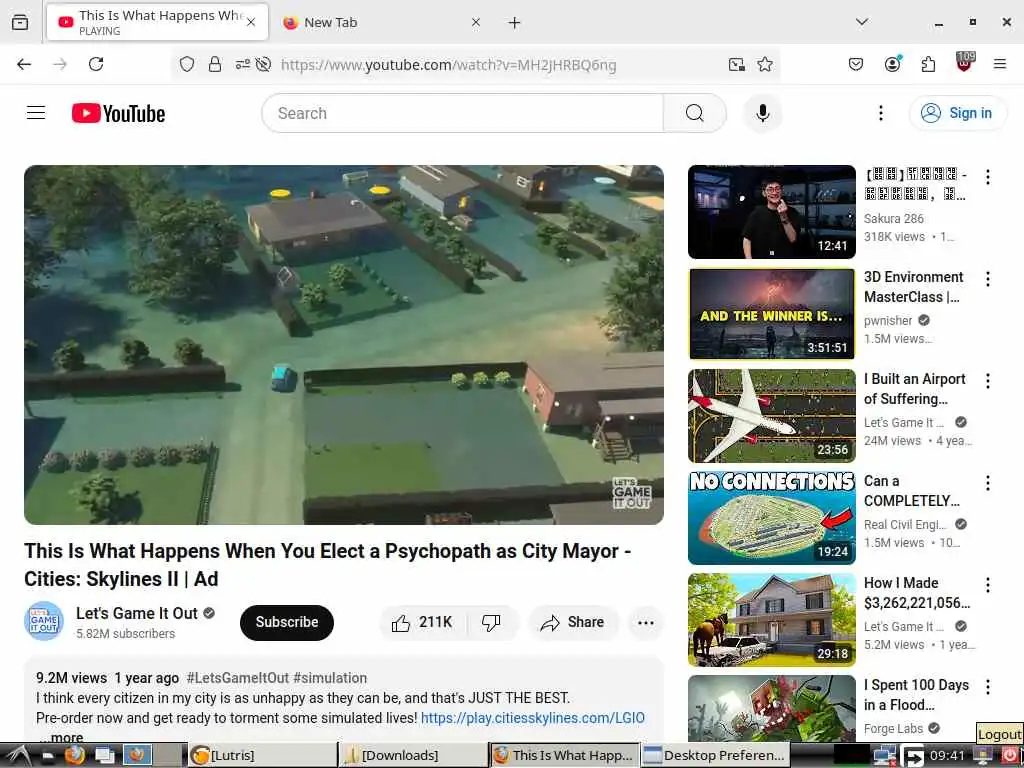Screen dimensions: 1024x768
Task: Open the Firefox View icon
Action: [x=20, y=23]
